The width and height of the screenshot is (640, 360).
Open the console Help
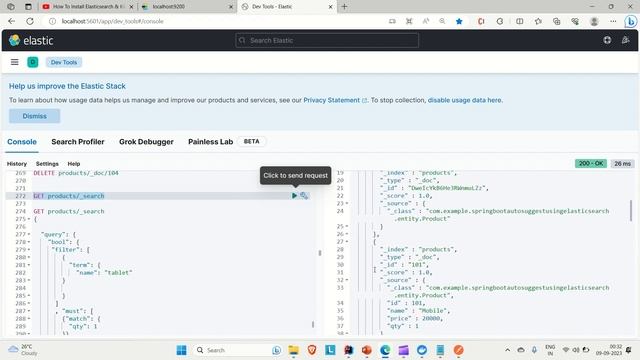point(73,164)
